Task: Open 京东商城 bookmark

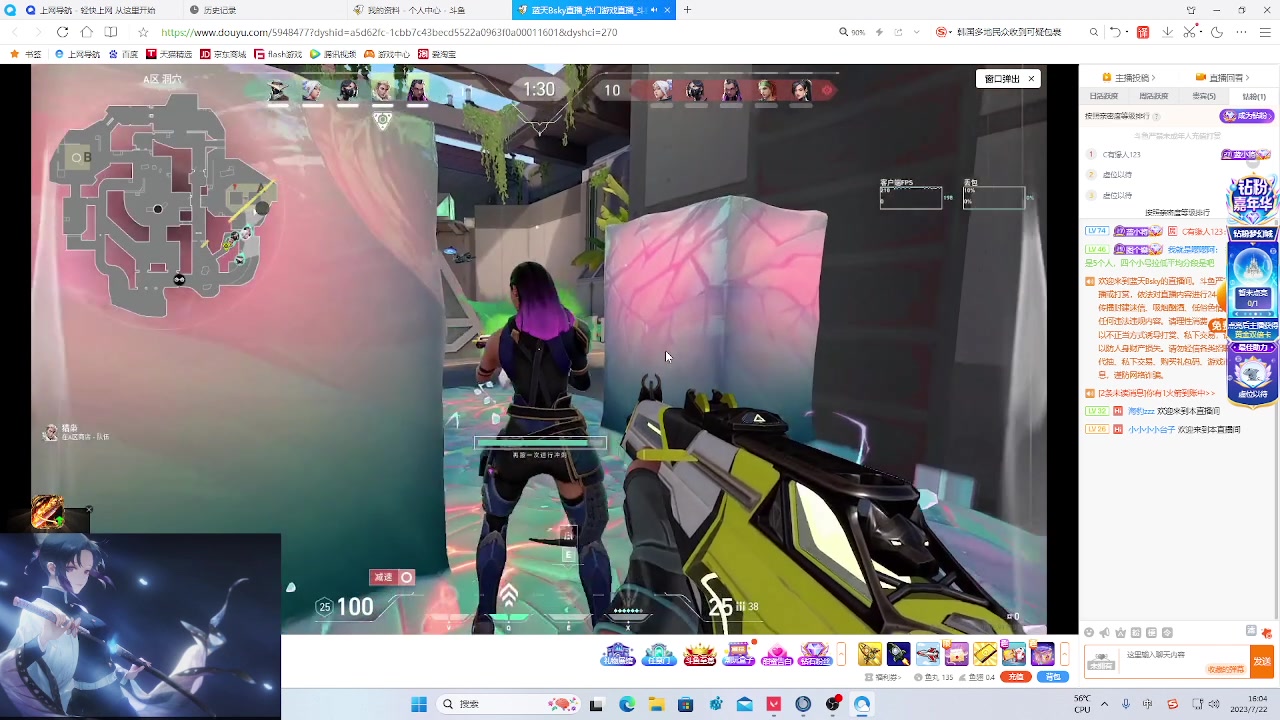Action: click(223, 54)
